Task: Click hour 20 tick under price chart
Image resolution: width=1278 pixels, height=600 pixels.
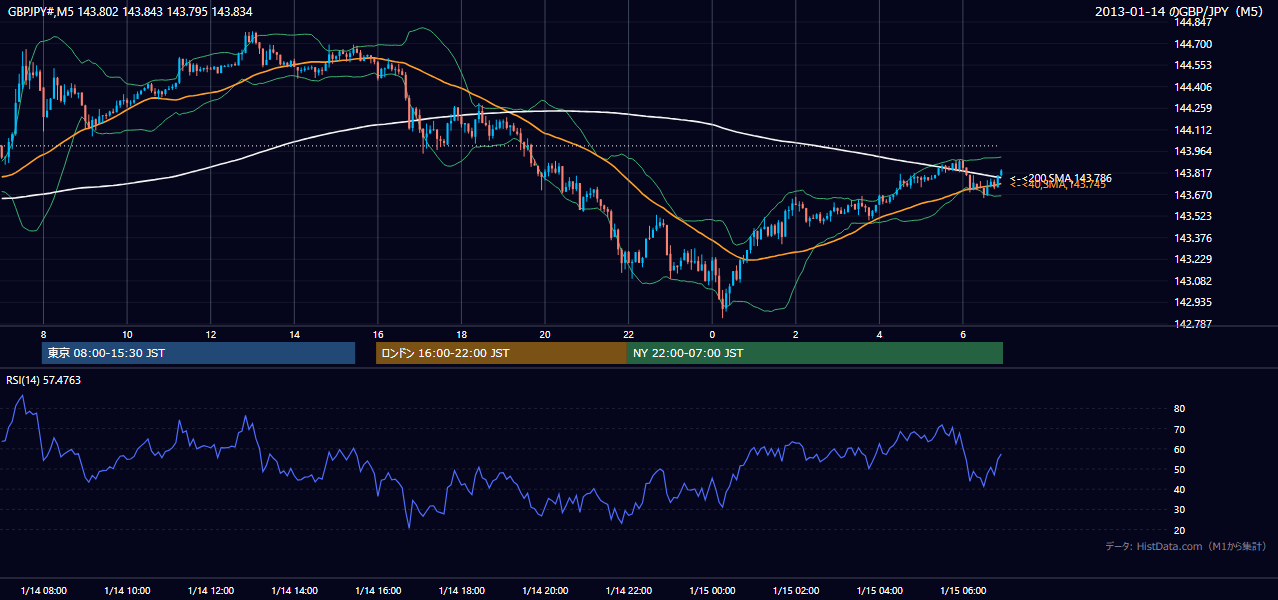Action: [x=545, y=334]
